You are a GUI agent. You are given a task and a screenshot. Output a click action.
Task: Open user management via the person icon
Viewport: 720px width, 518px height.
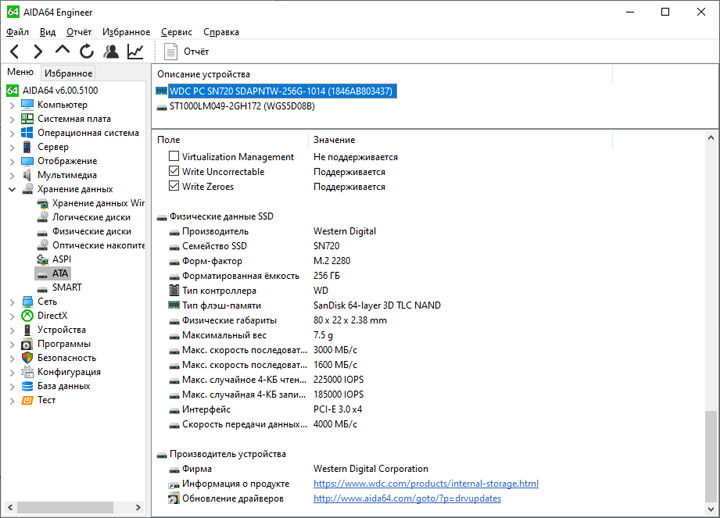point(111,51)
